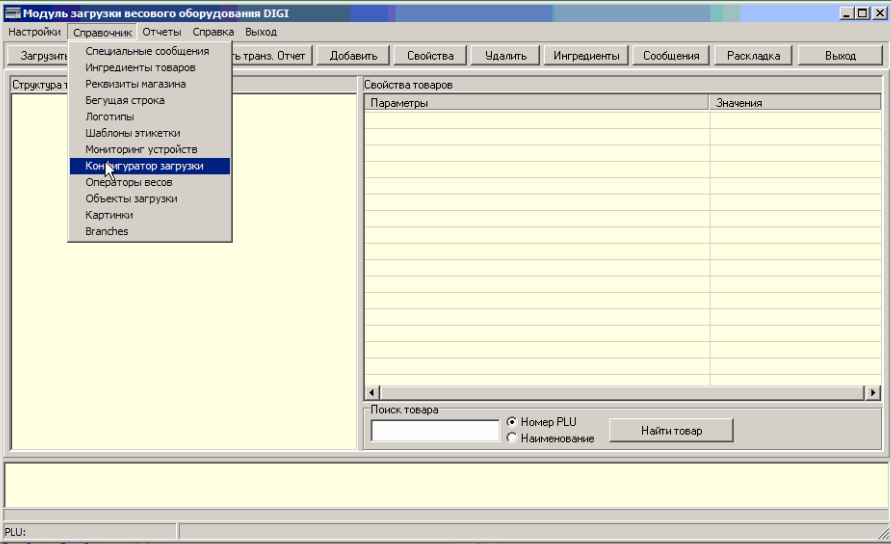This screenshot has height=544, width=891.
Task: Open Мониторинг устройств entry
Action: click(149, 150)
